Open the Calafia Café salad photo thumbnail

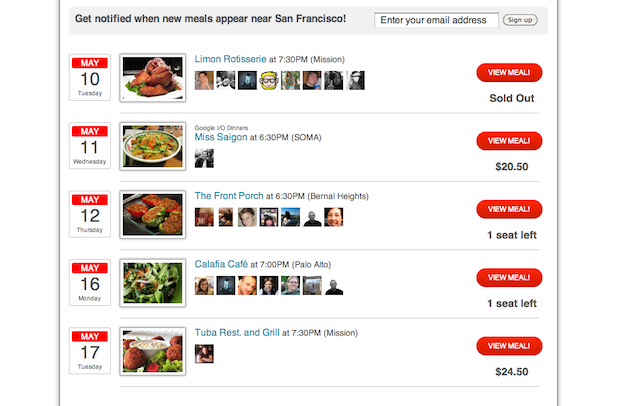tap(153, 283)
